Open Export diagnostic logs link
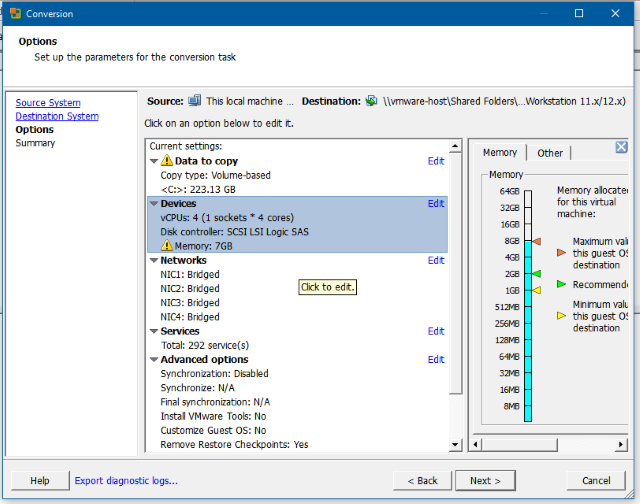The width and height of the screenshot is (640, 504). coord(126,480)
